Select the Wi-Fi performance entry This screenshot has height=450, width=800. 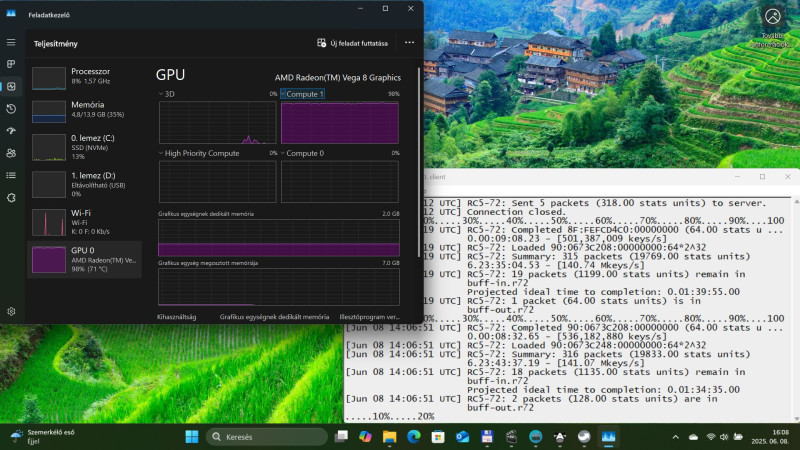[x=85, y=222]
